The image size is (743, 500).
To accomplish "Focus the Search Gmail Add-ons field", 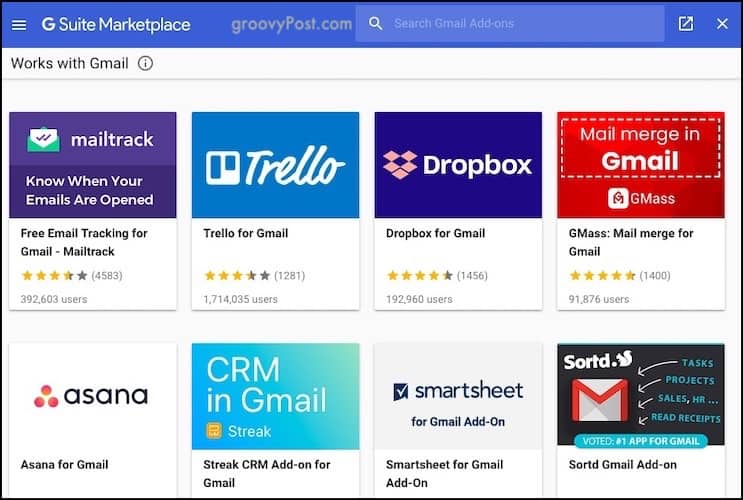I will (x=509, y=23).
